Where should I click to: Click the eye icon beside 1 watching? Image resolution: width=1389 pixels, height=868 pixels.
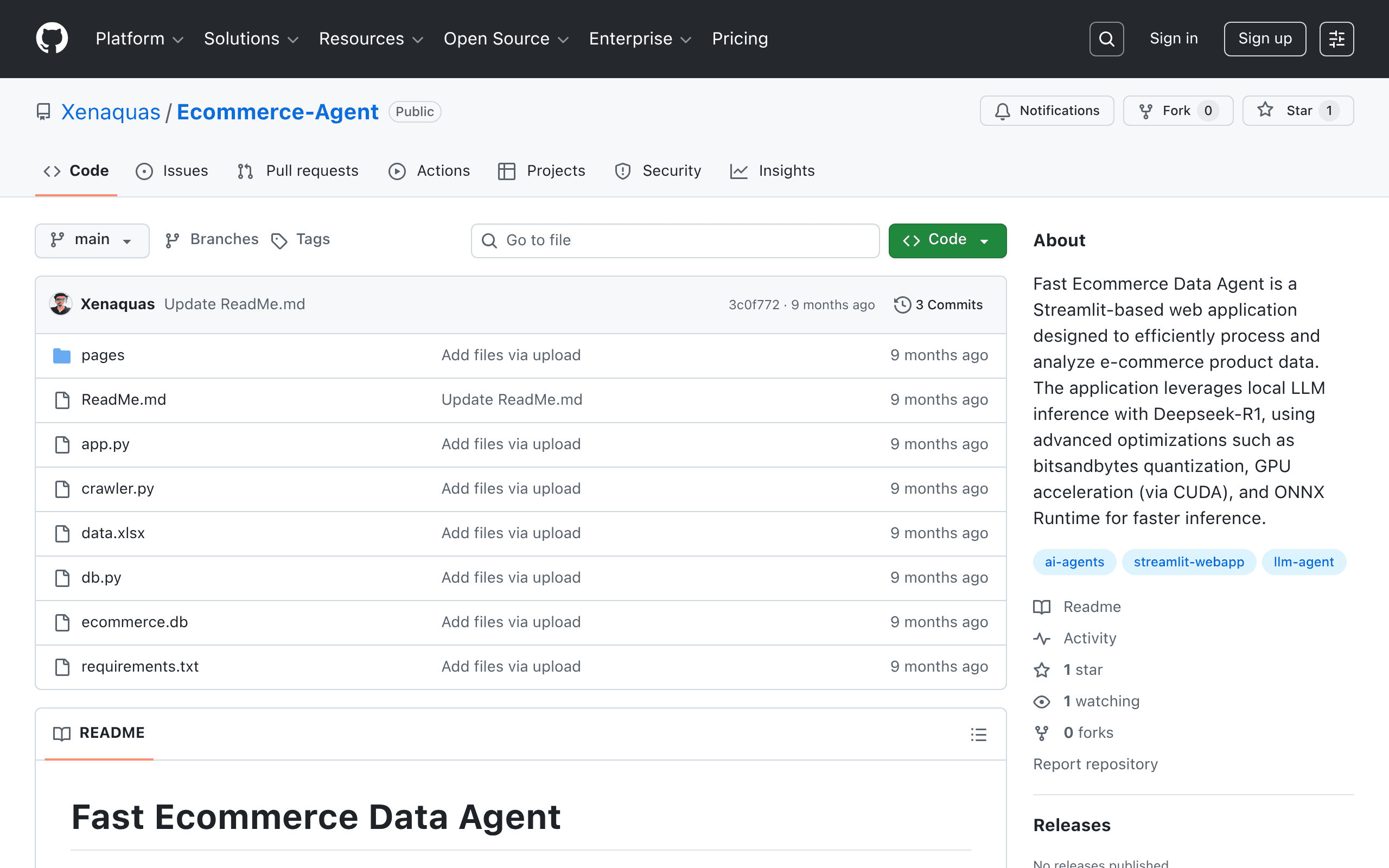(x=1042, y=701)
